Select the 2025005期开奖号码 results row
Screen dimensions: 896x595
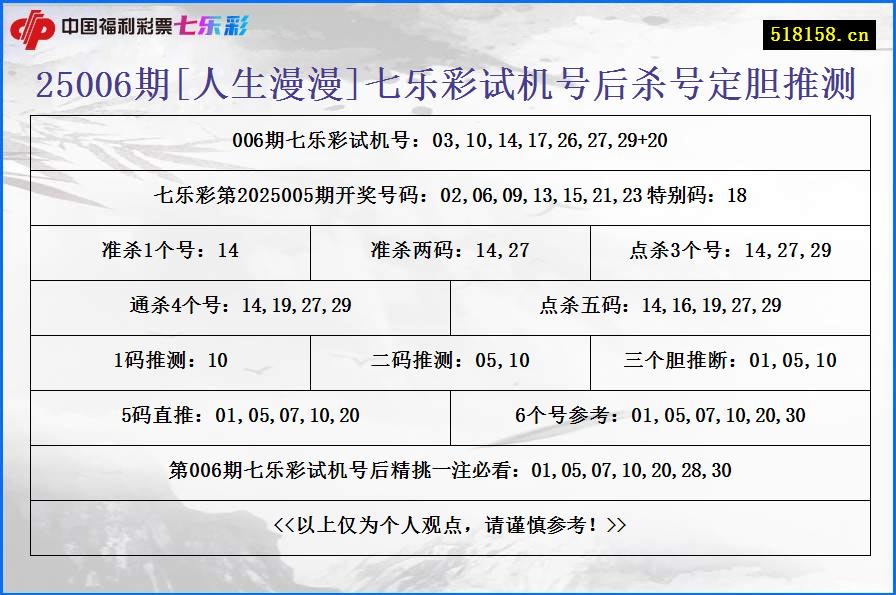448,197
